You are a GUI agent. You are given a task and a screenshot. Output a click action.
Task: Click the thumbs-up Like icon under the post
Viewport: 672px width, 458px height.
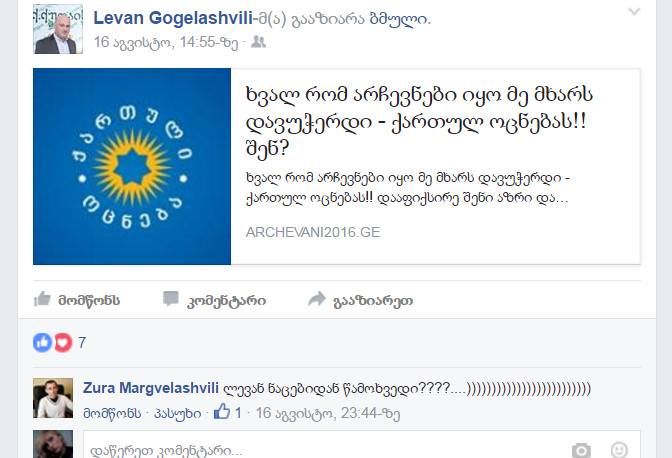click(42, 299)
